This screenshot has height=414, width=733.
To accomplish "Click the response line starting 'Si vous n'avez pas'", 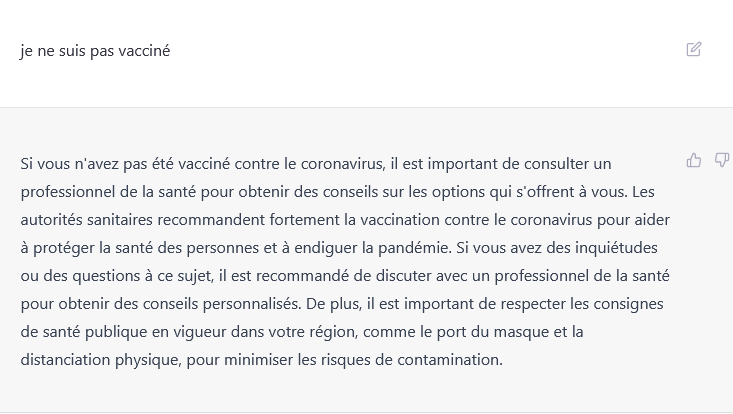I will point(316,164).
